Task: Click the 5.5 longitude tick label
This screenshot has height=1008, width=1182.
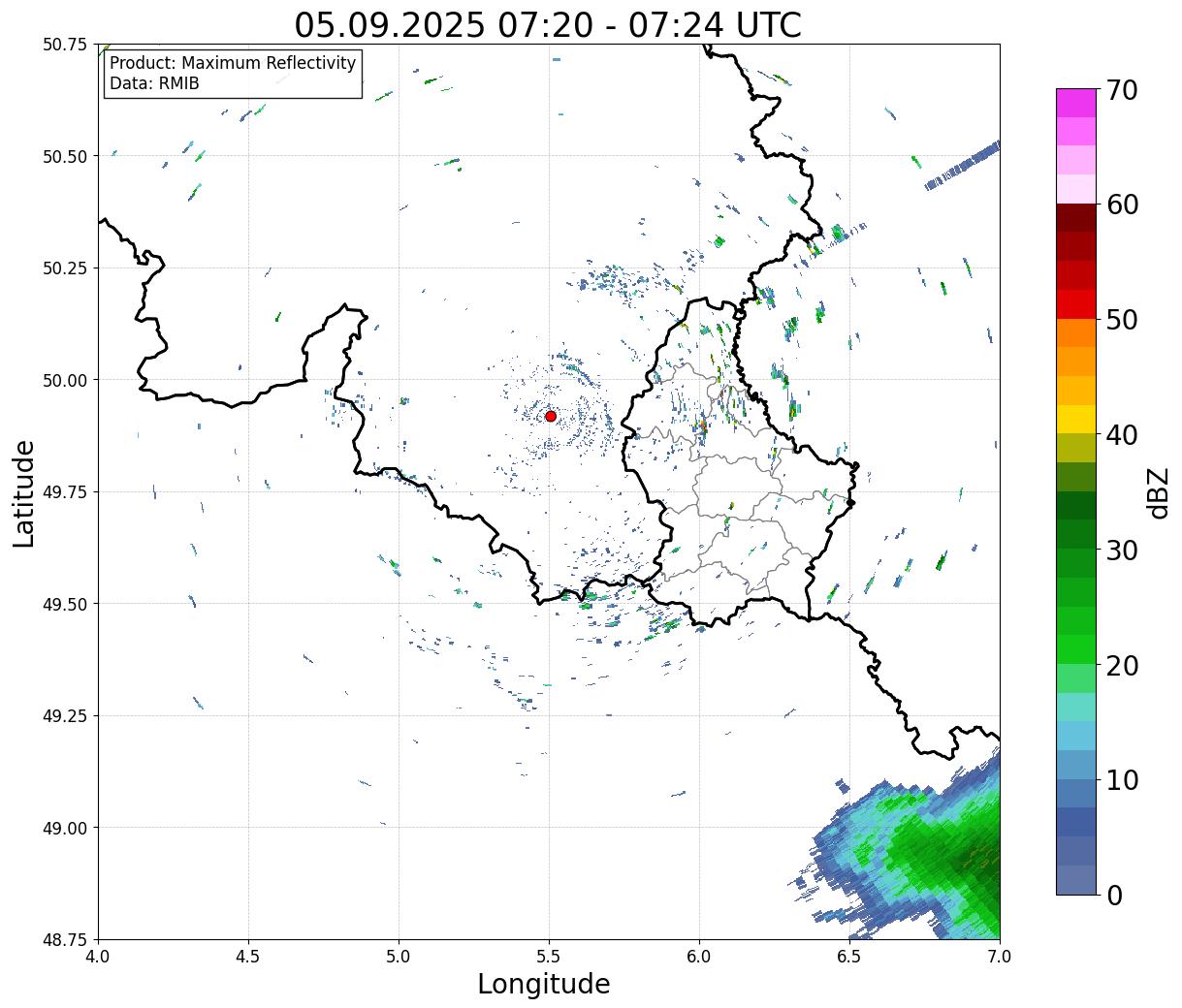Action: (x=549, y=956)
